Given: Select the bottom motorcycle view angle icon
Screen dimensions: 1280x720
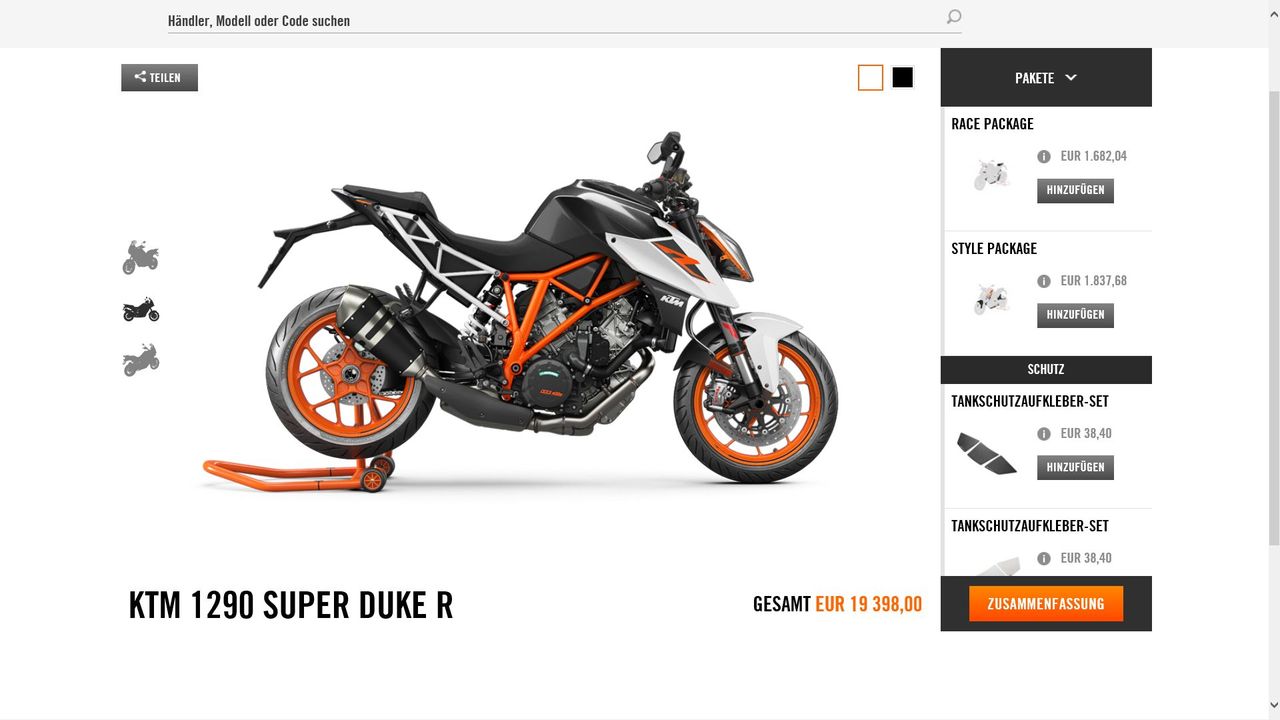Looking at the screenshot, I should (x=141, y=360).
